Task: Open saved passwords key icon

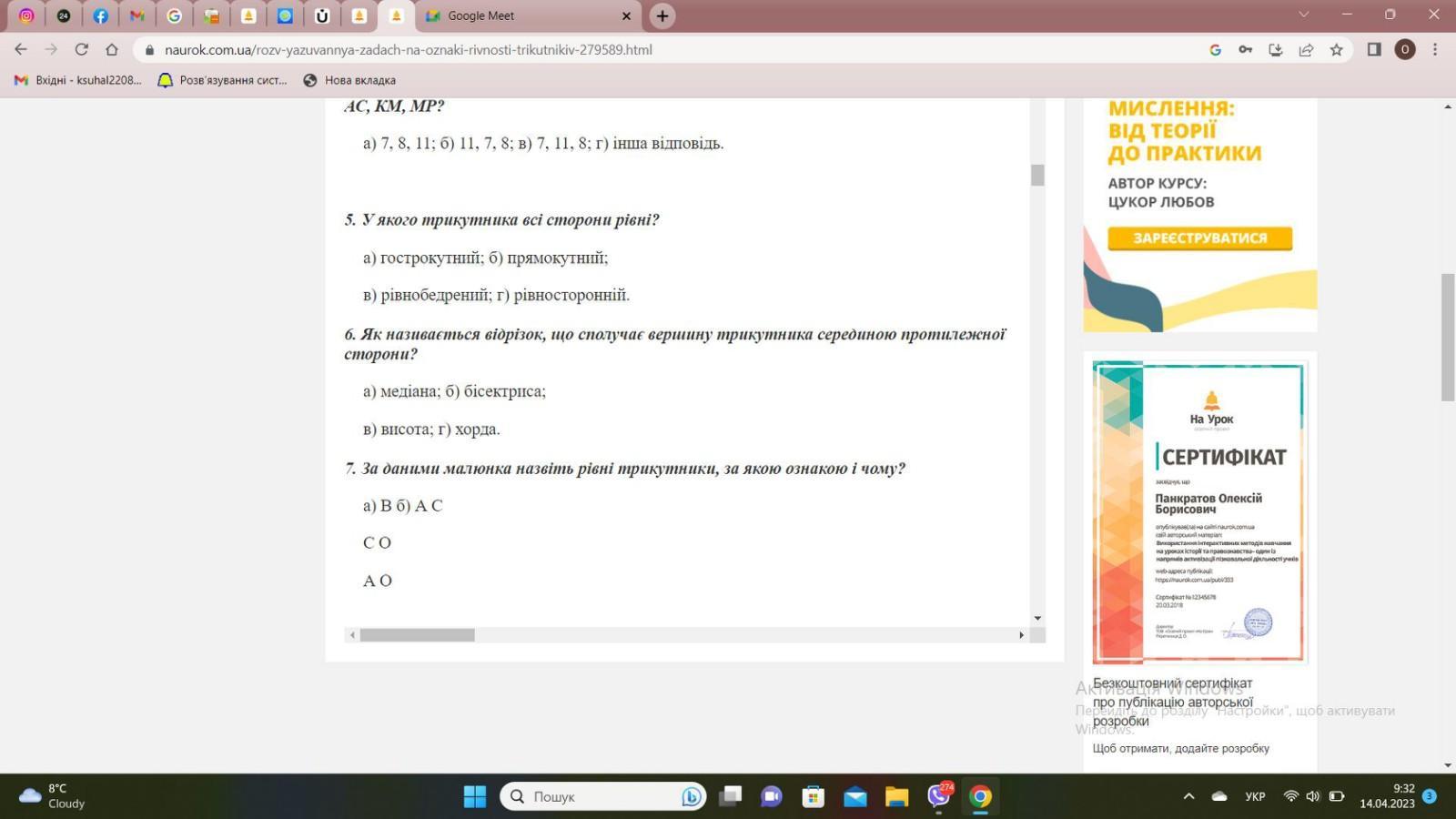Action: (1245, 50)
